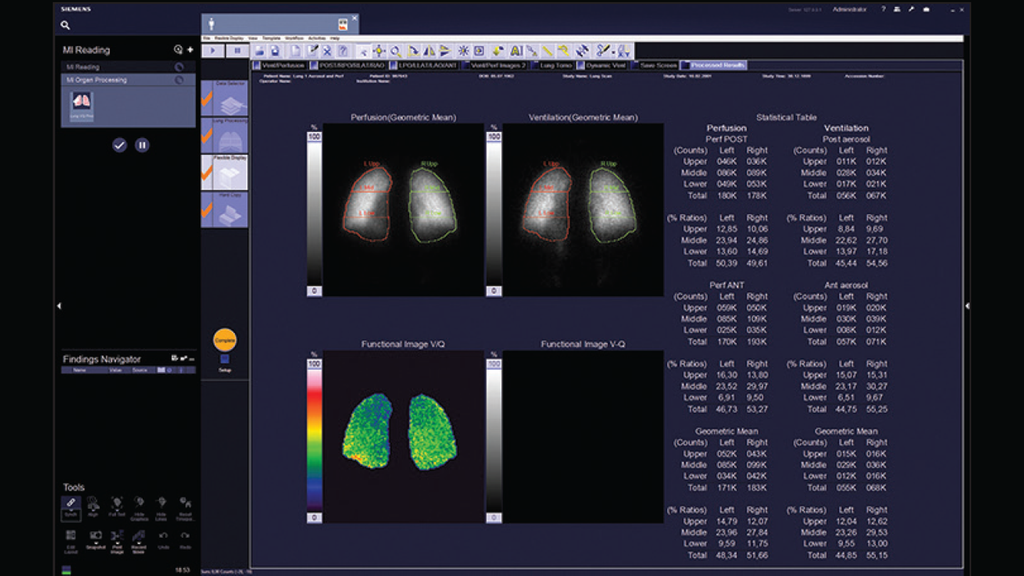Click the orange Complete button
1024x576 pixels.
coord(225,340)
